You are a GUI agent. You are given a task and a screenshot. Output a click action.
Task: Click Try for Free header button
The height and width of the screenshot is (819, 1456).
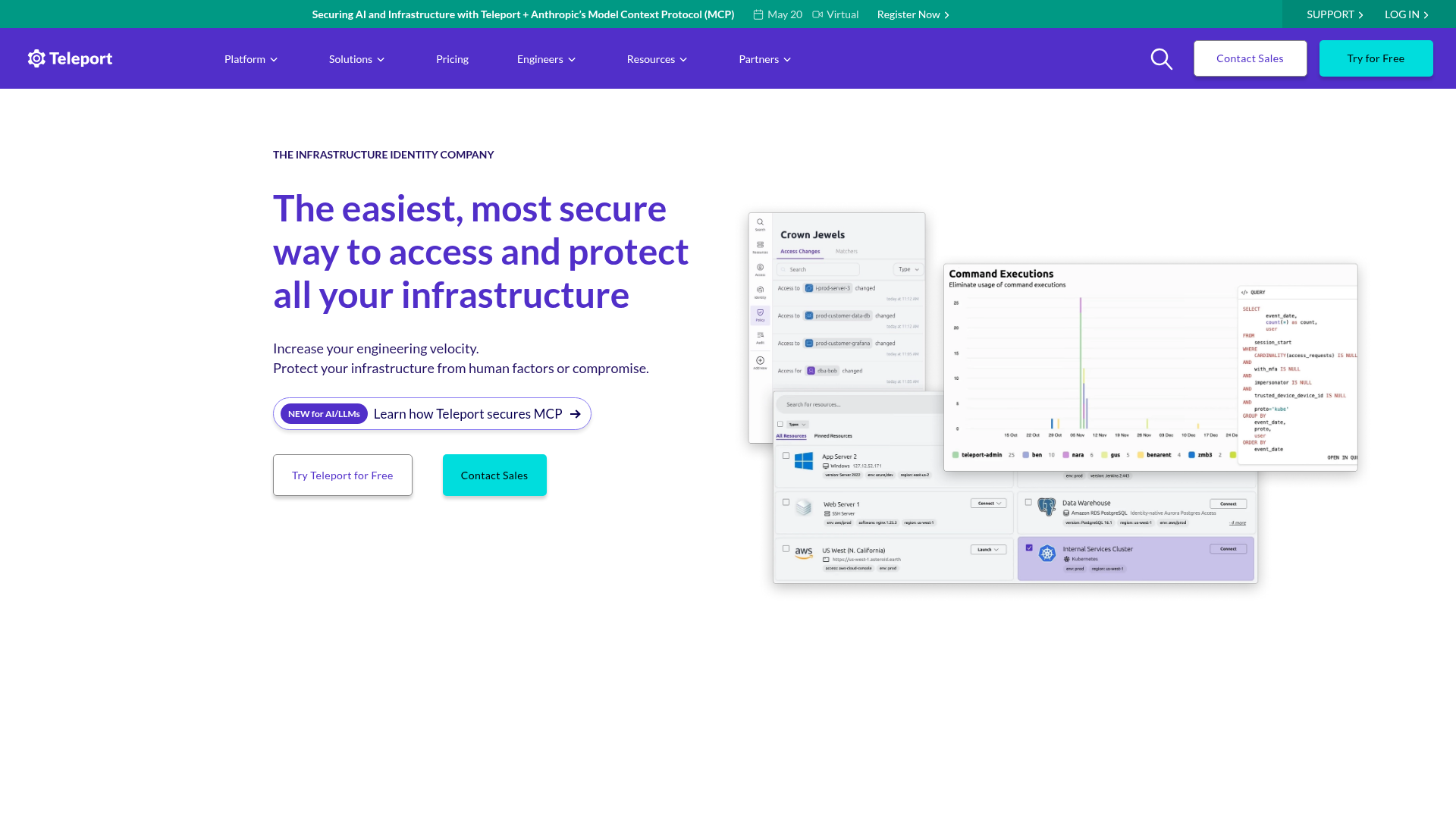(1376, 58)
